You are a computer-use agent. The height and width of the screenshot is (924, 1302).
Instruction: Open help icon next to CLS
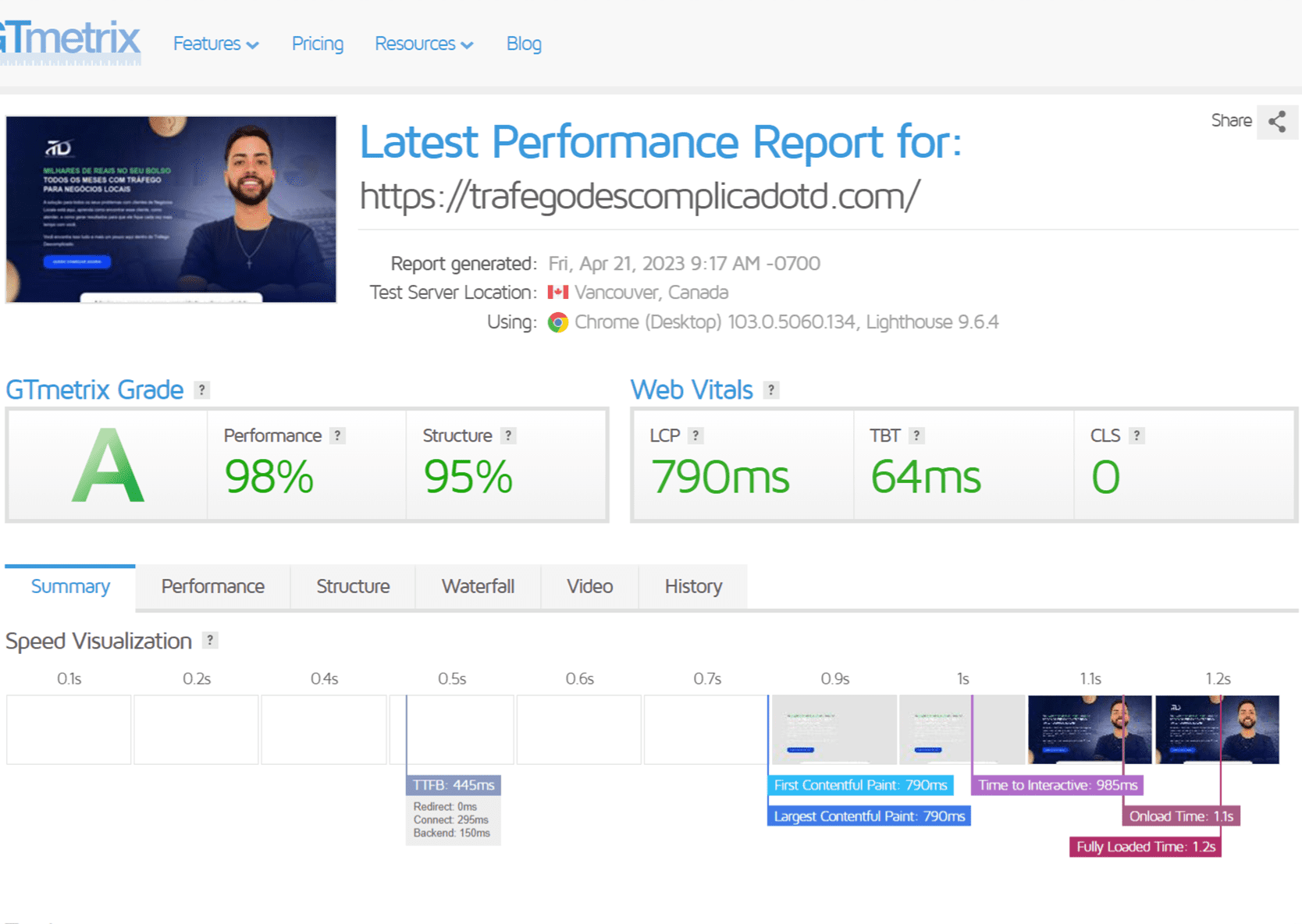[1137, 435]
